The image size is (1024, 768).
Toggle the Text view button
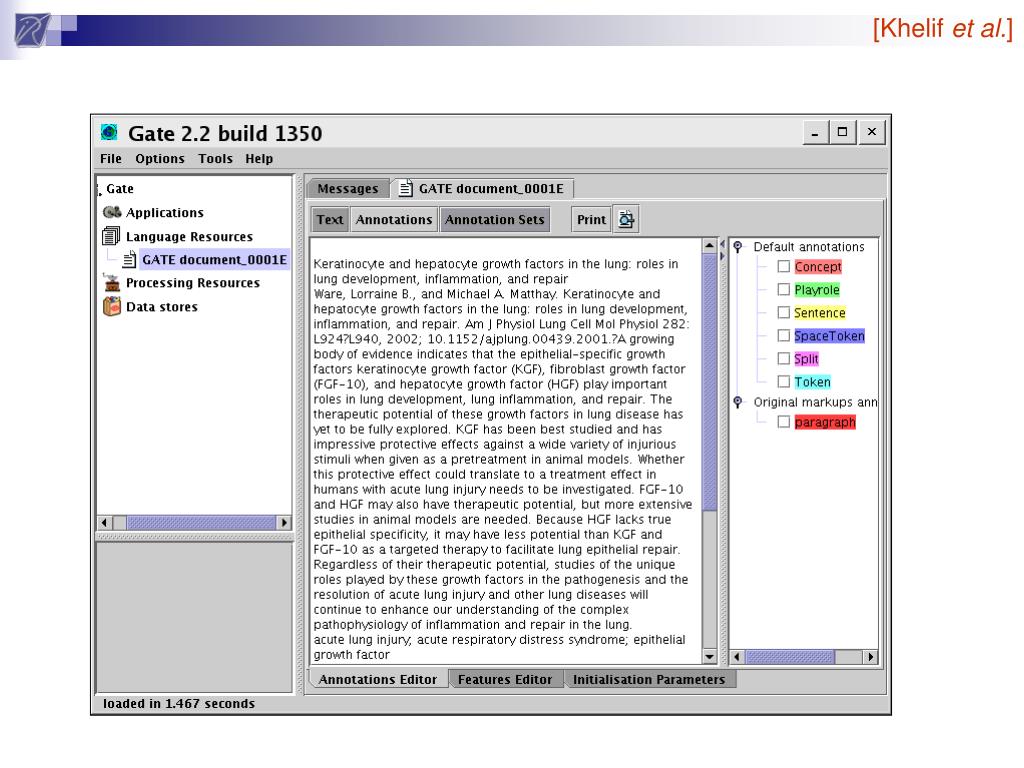[330, 219]
